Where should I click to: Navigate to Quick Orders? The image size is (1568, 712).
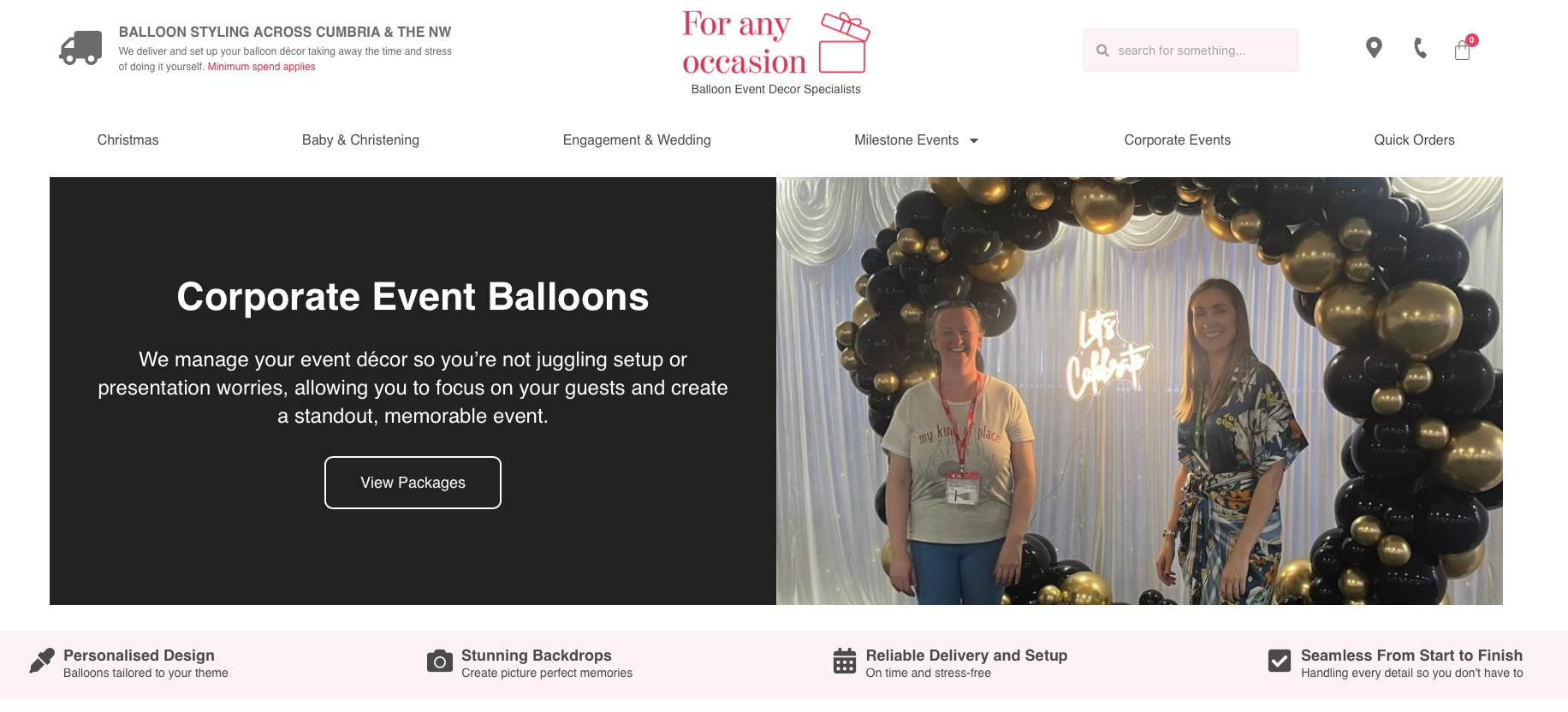1414,140
